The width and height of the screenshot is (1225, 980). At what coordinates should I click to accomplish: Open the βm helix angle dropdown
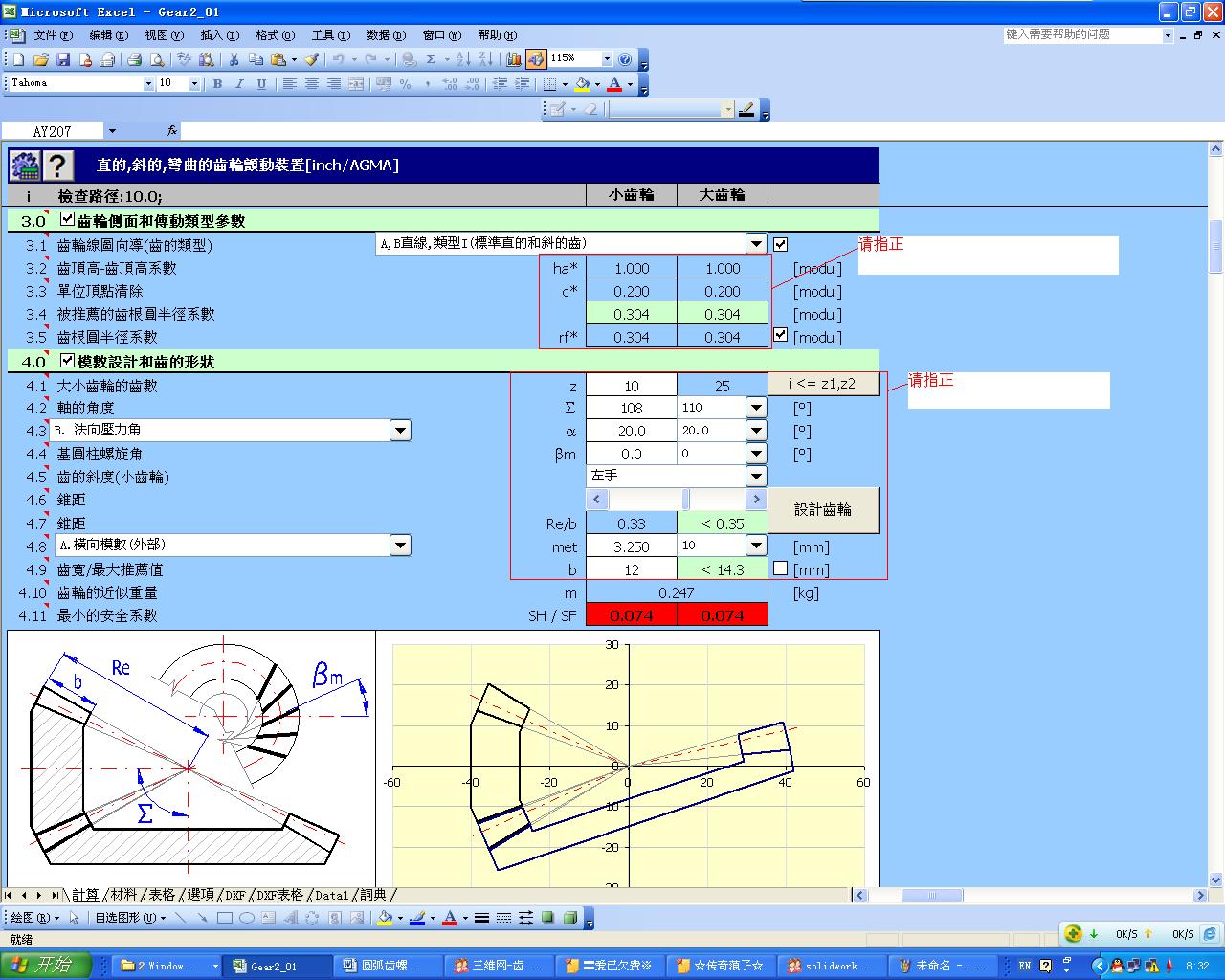pos(756,454)
